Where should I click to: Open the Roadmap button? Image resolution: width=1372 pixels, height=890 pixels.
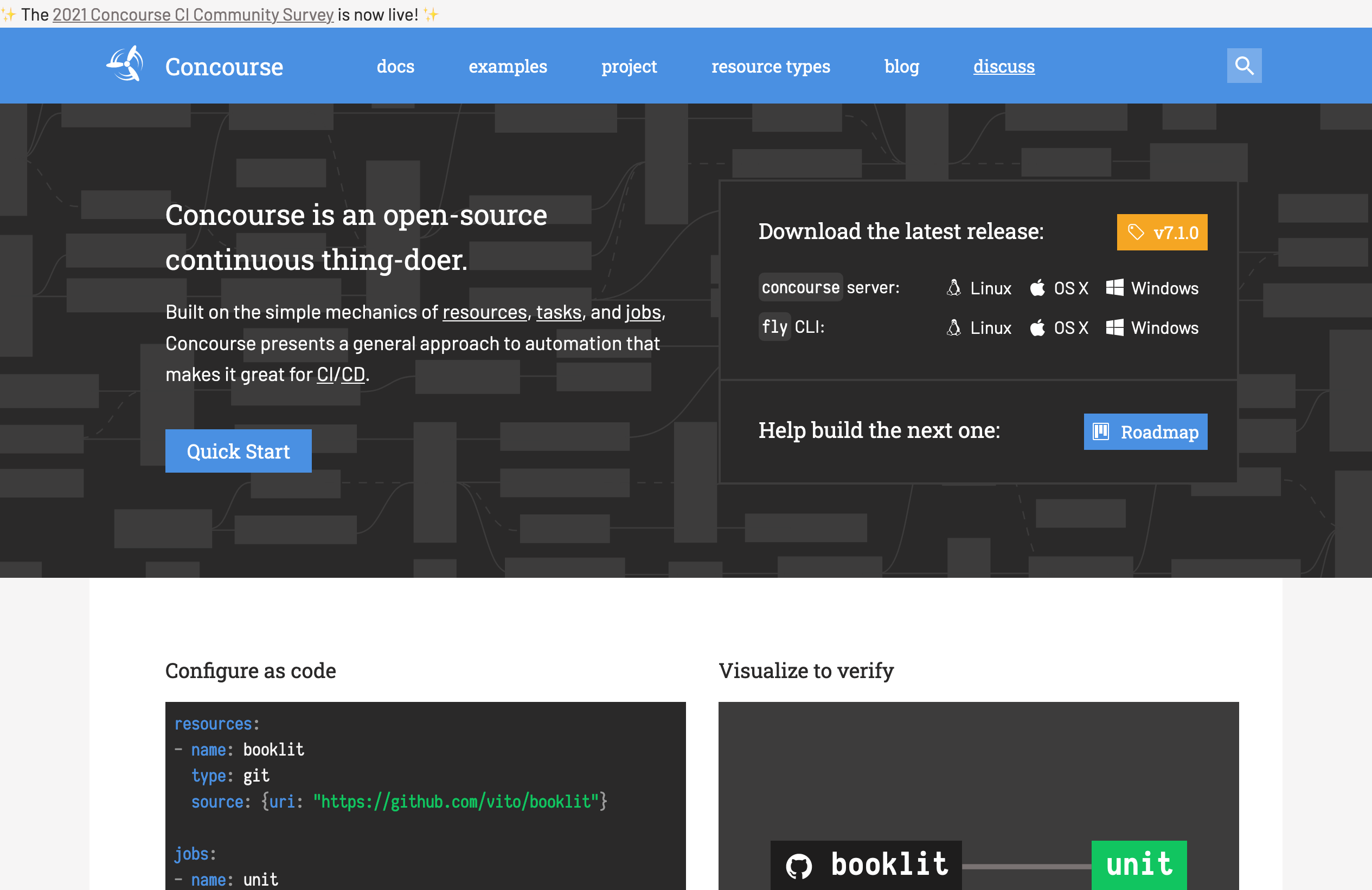coord(1145,431)
